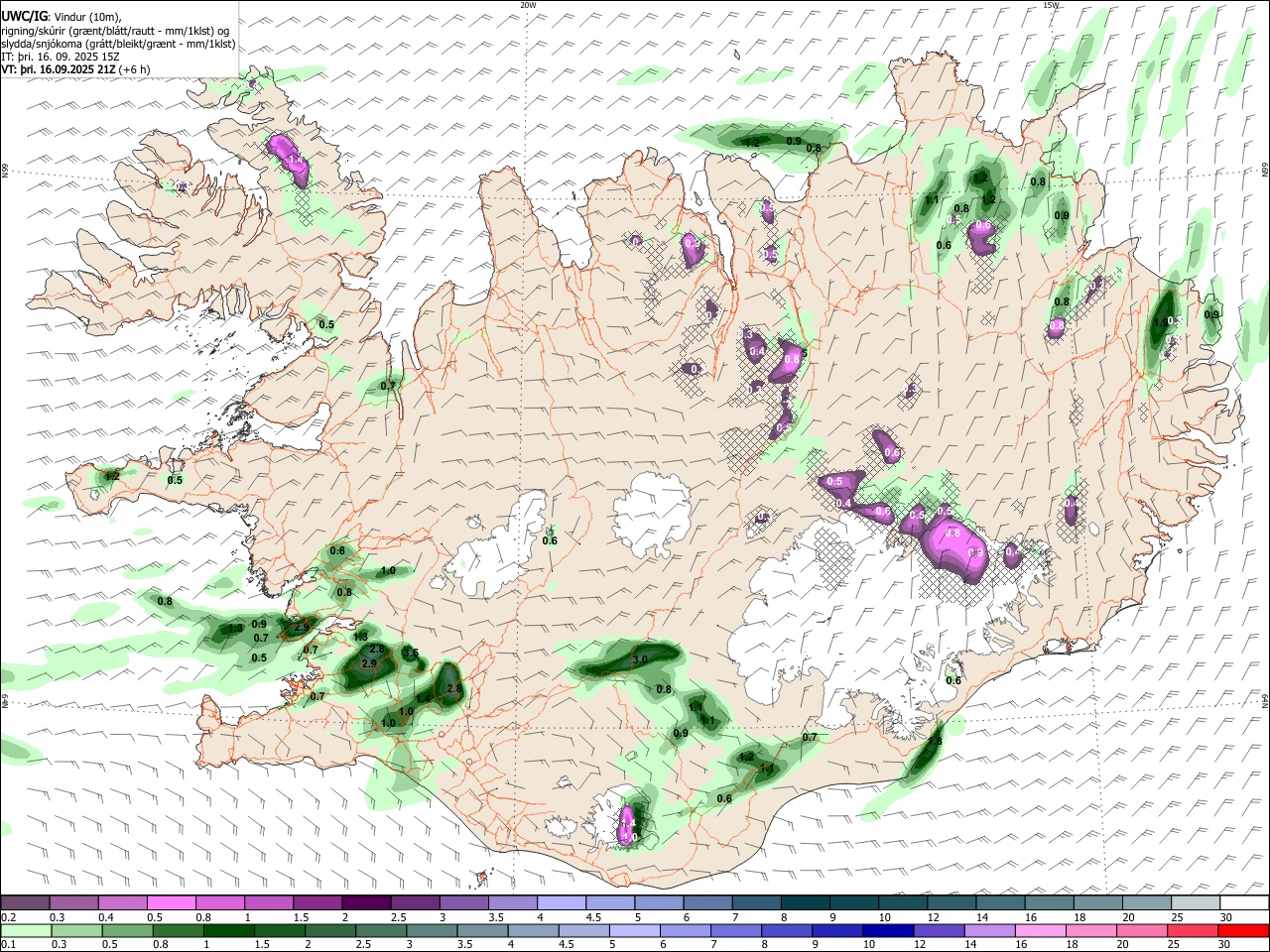
Task: Click the rain legend swatch between 3.5 and 4
Action: pyautogui.click(x=481, y=930)
